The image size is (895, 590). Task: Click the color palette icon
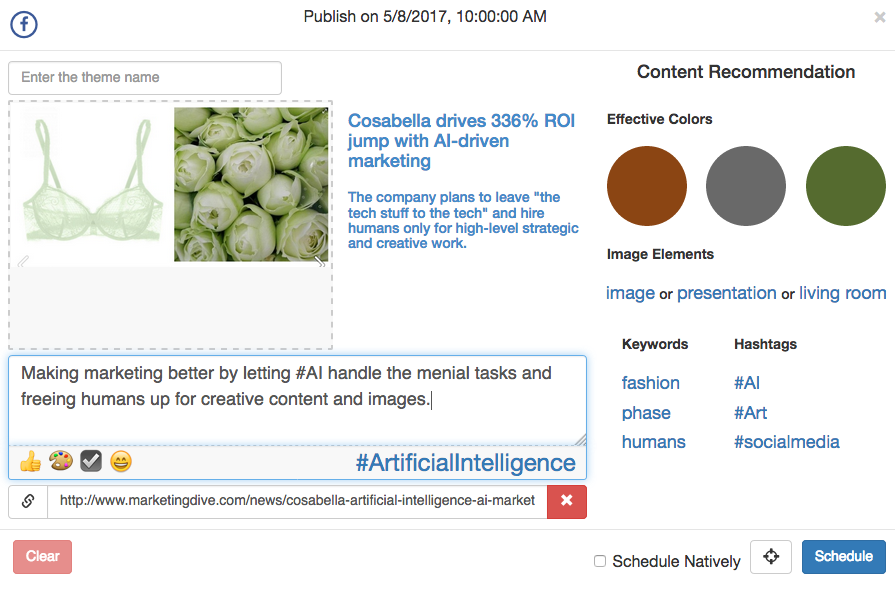click(61, 461)
